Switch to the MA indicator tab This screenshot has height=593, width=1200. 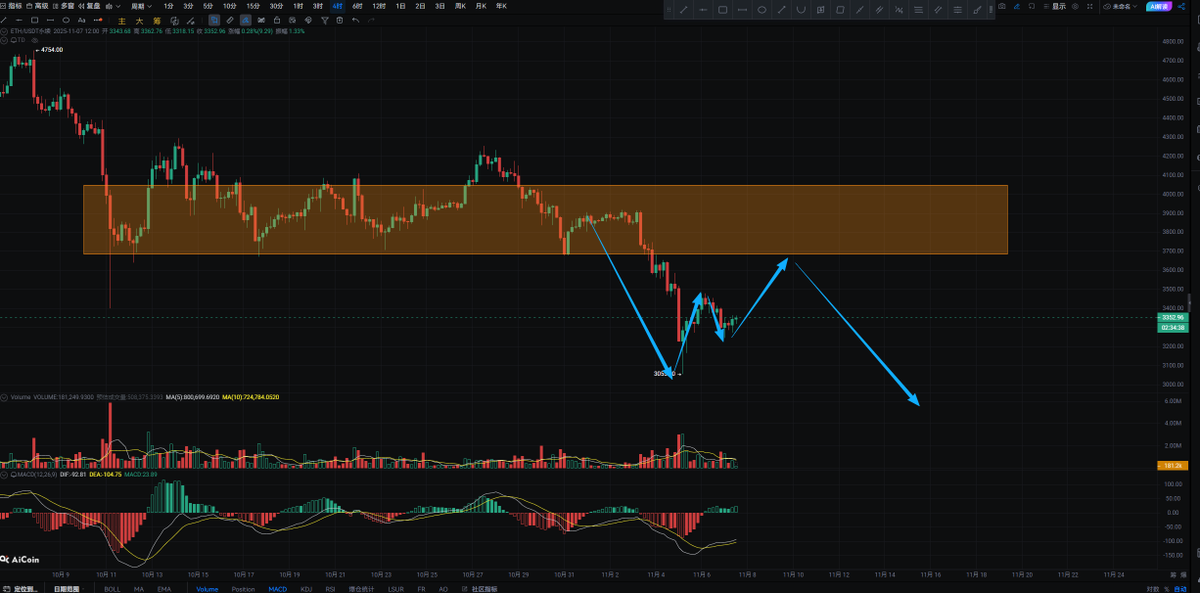[139, 589]
